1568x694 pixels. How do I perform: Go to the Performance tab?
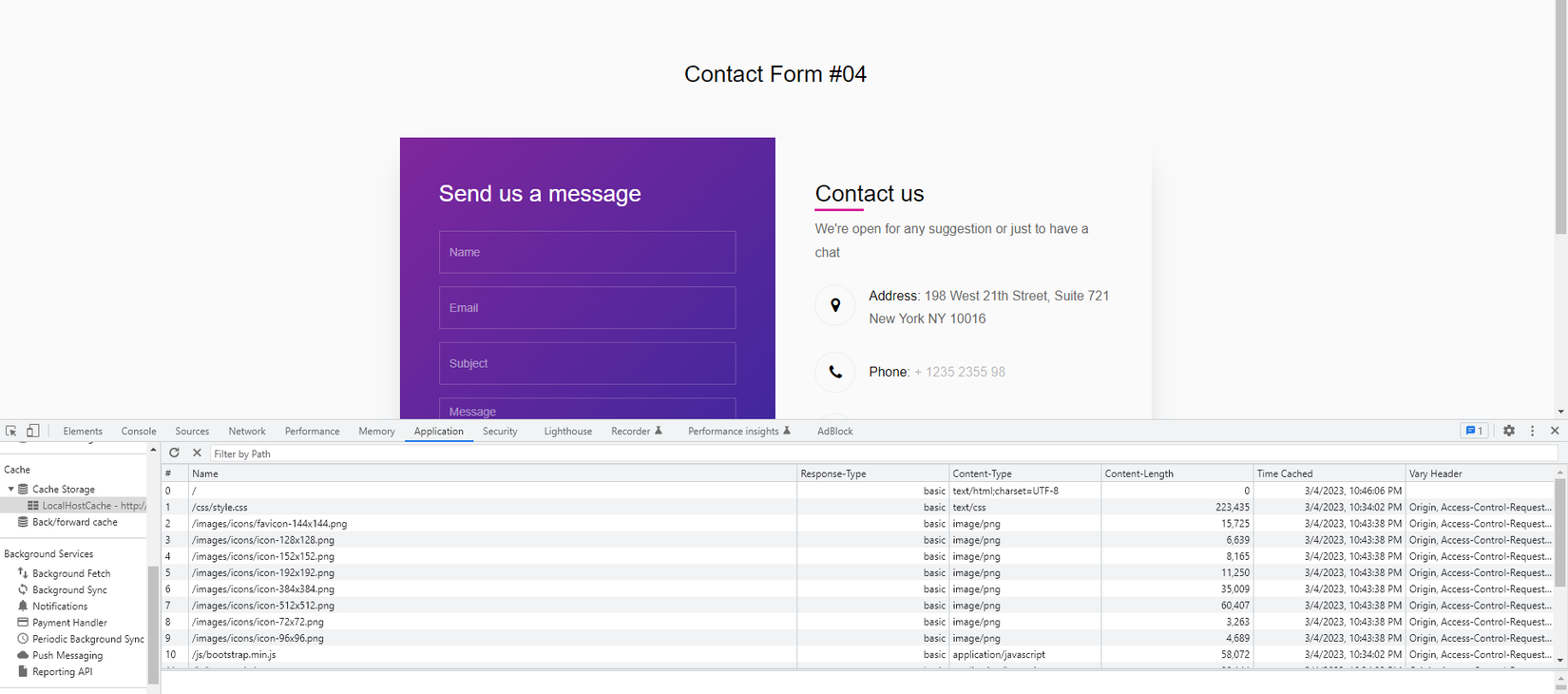point(312,431)
